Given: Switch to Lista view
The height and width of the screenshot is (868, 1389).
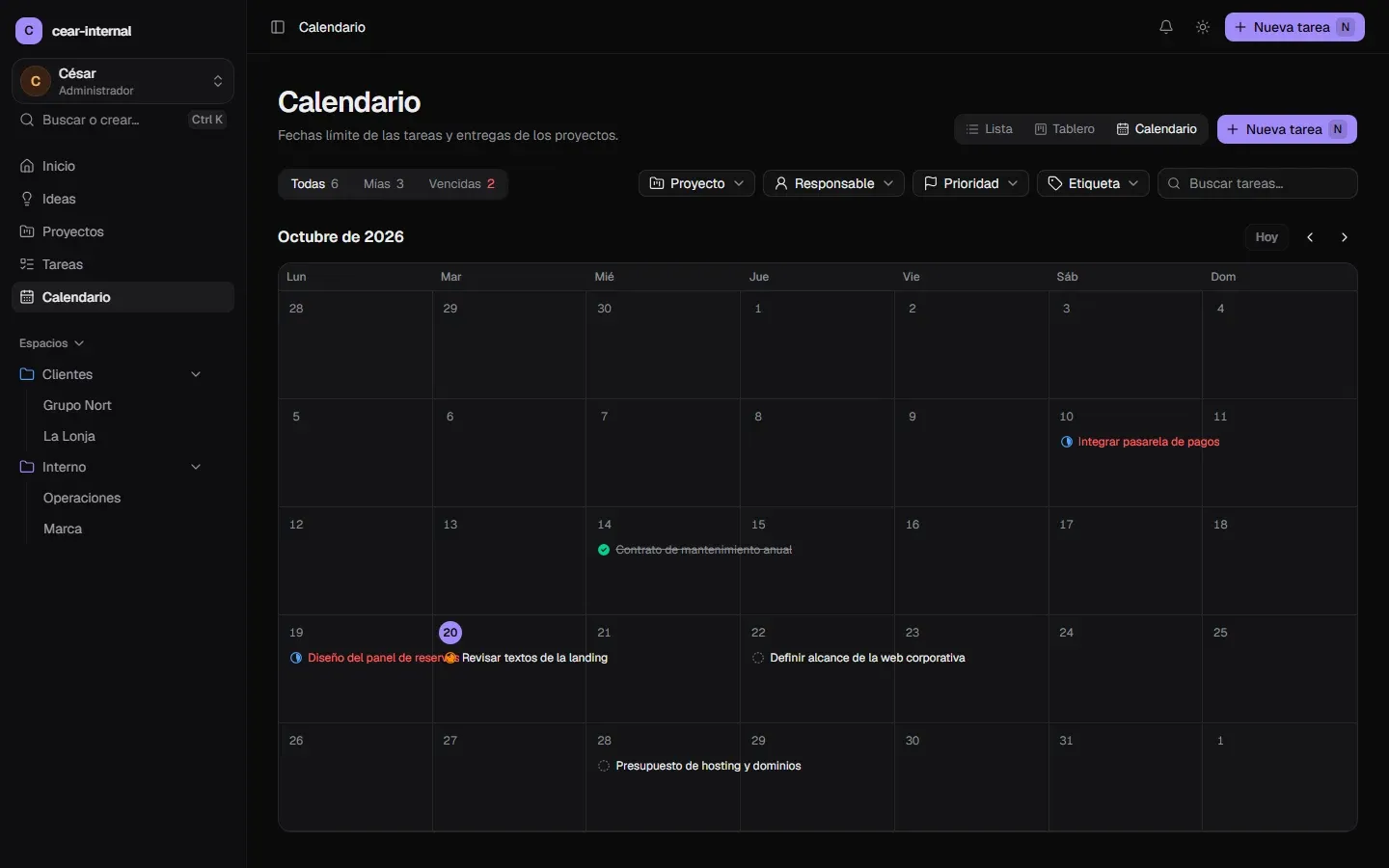Looking at the screenshot, I should (990, 129).
